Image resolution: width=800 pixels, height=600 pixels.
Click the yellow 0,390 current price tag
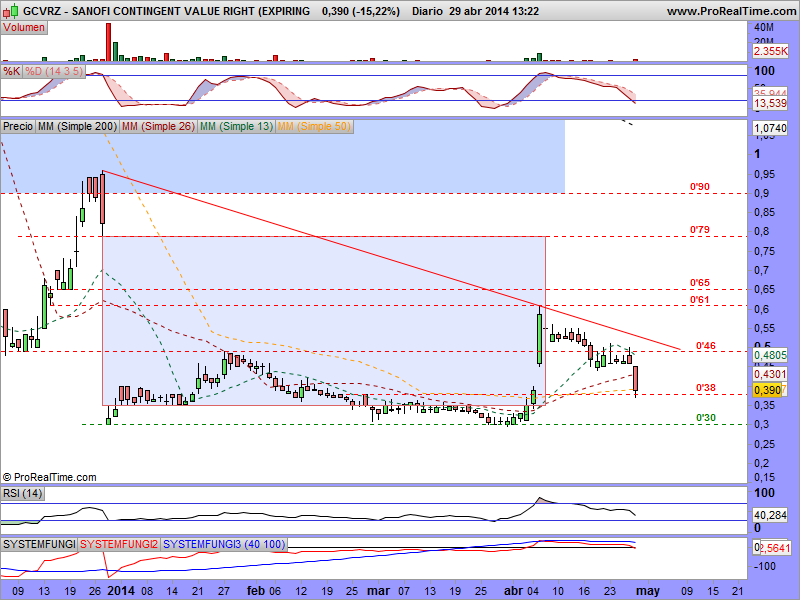(767, 390)
